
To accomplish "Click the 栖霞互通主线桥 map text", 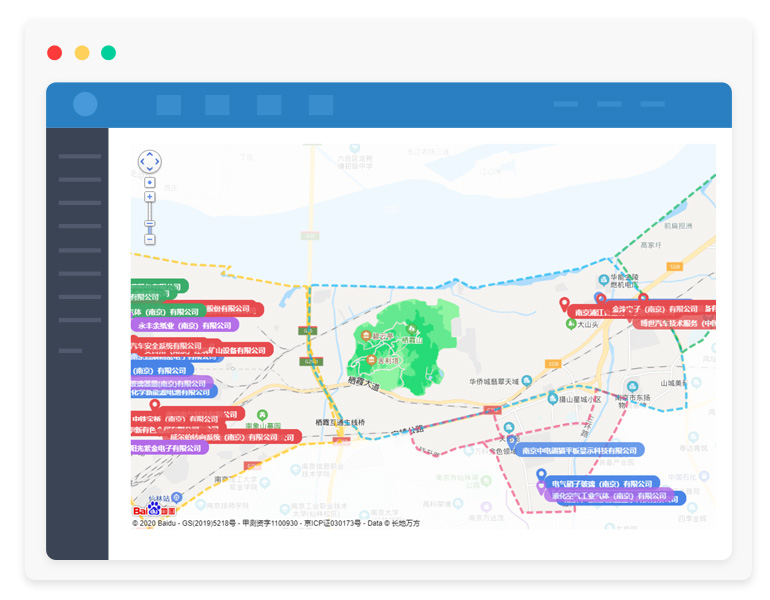I will (340, 422).
